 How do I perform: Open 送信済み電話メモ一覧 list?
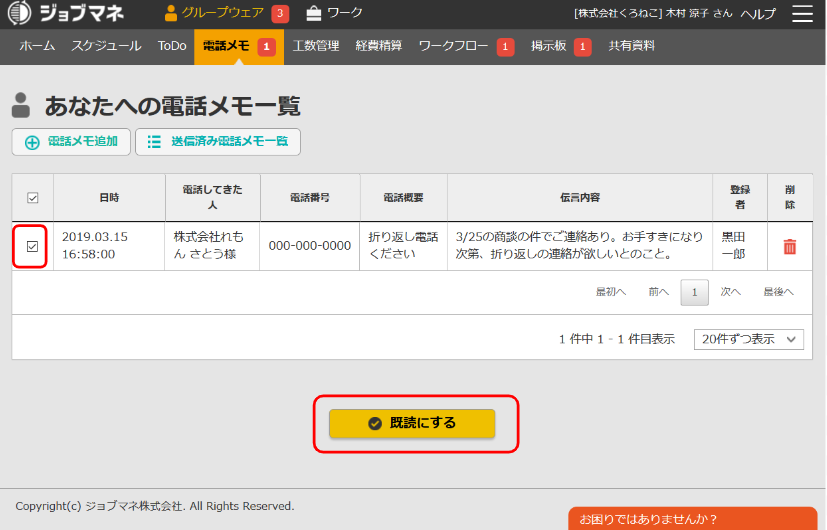[x=218, y=142]
